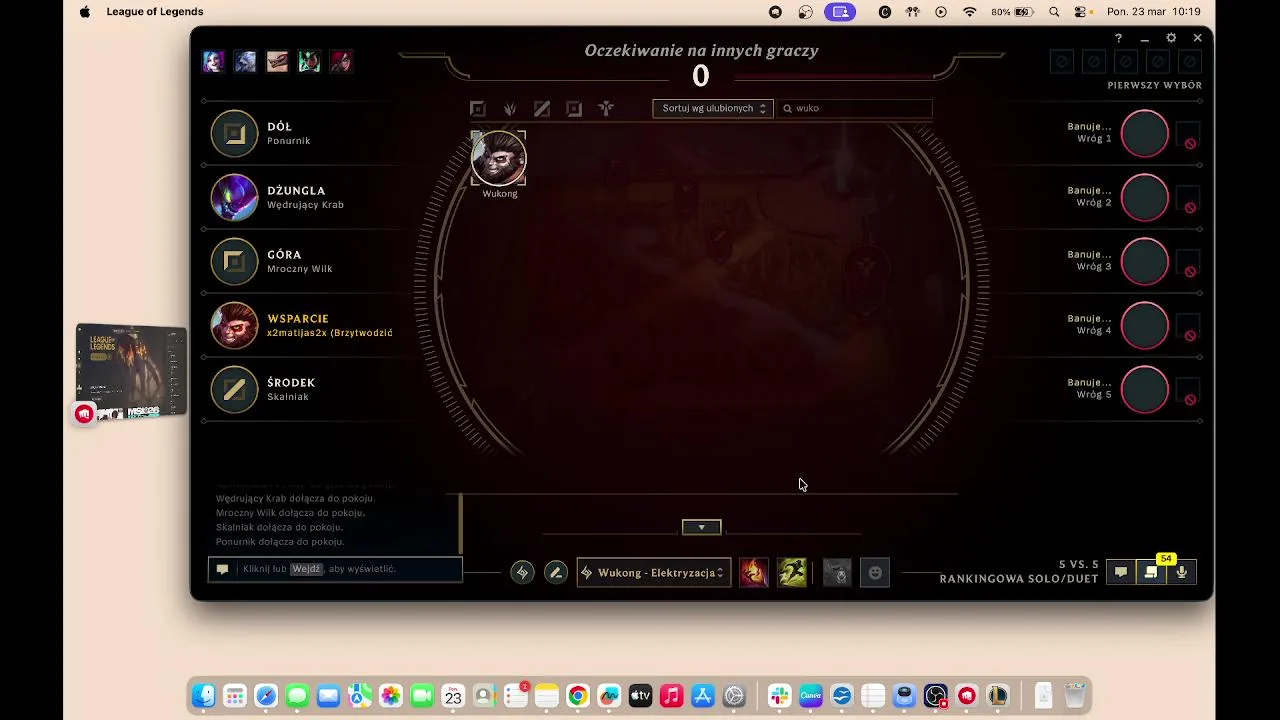The width and height of the screenshot is (1280, 720).
Task: Filter champions by jungle role icon
Action: click(510, 109)
